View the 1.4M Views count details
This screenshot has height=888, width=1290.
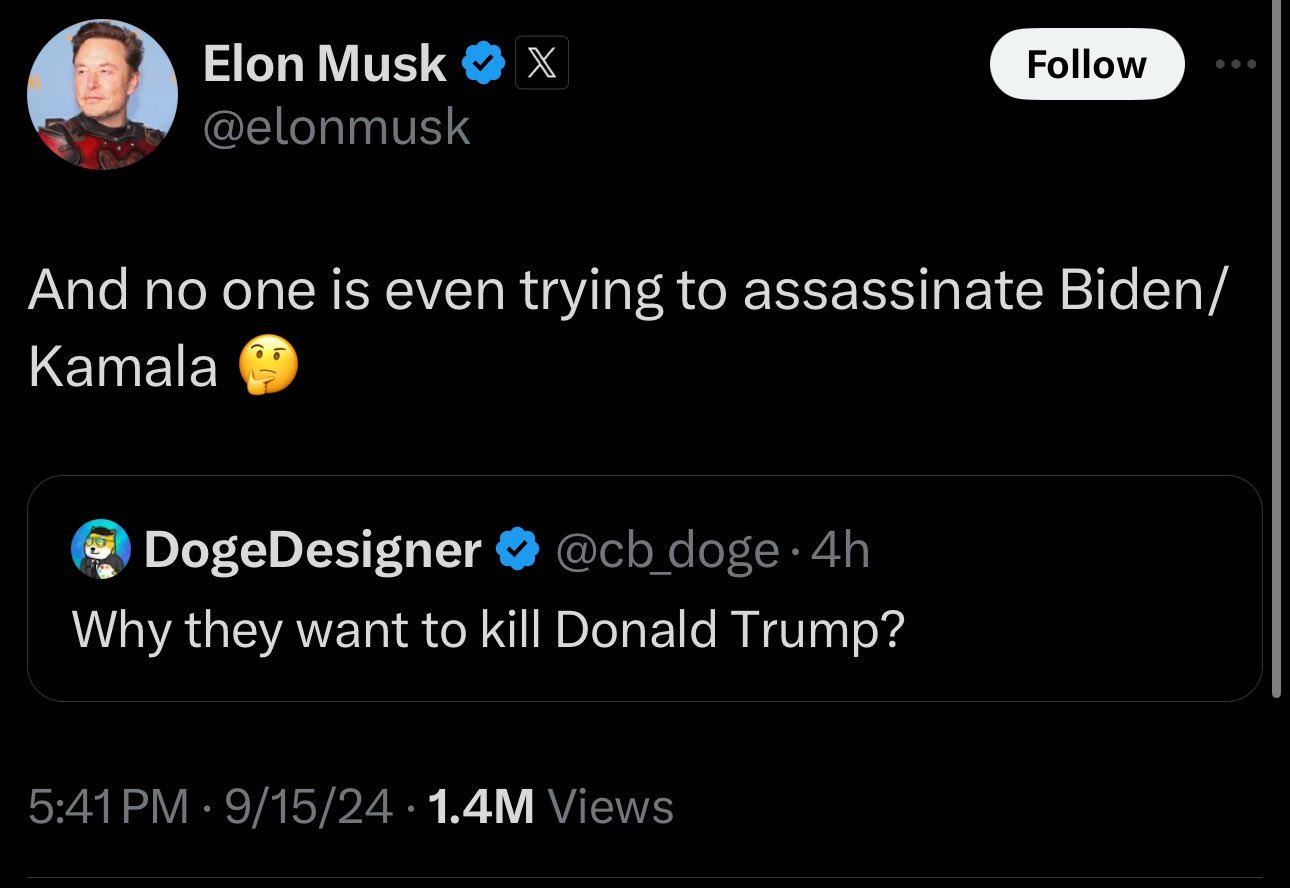click(x=549, y=806)
